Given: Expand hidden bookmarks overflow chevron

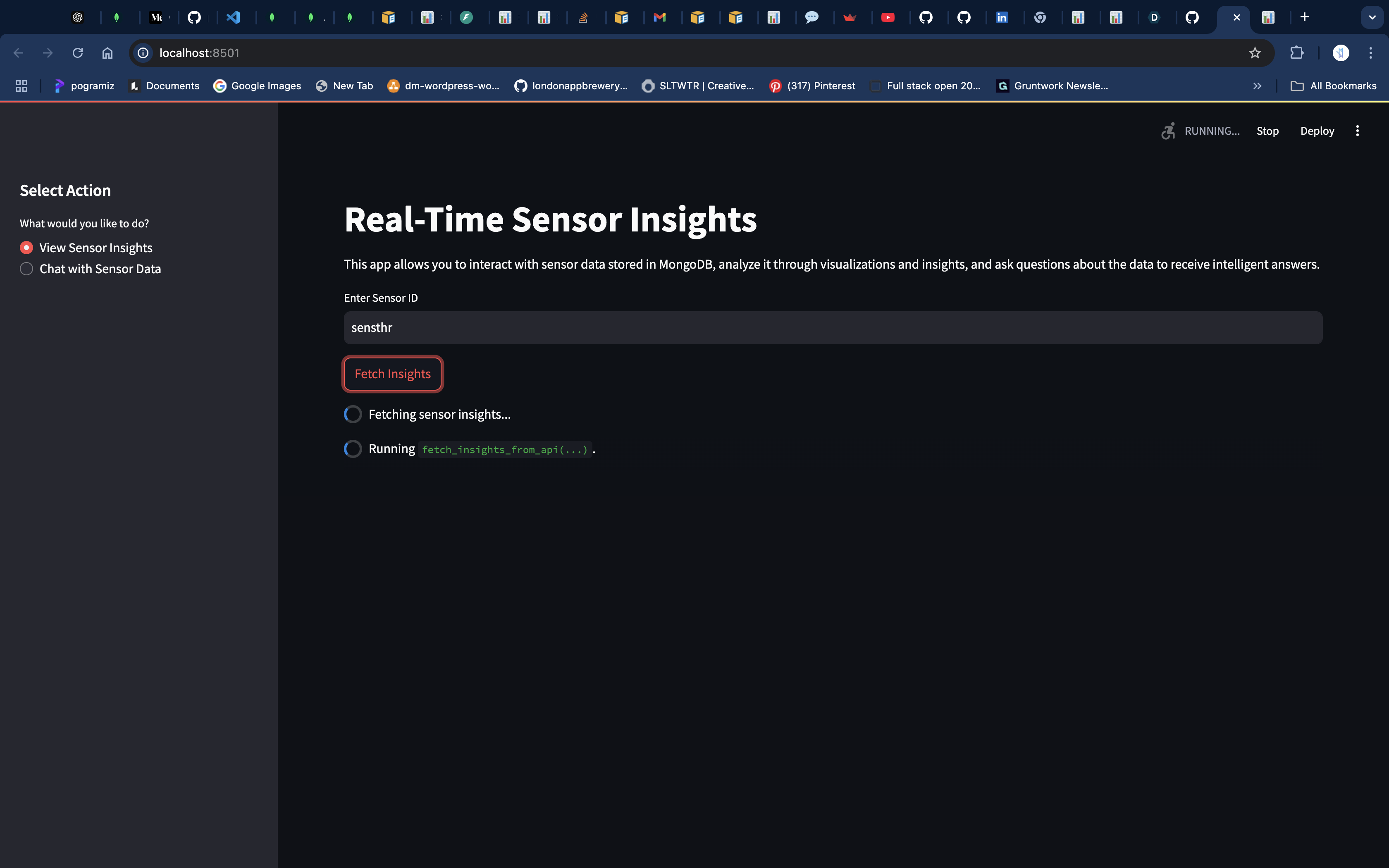Looking at the screenshot, I should point(1257,86).
